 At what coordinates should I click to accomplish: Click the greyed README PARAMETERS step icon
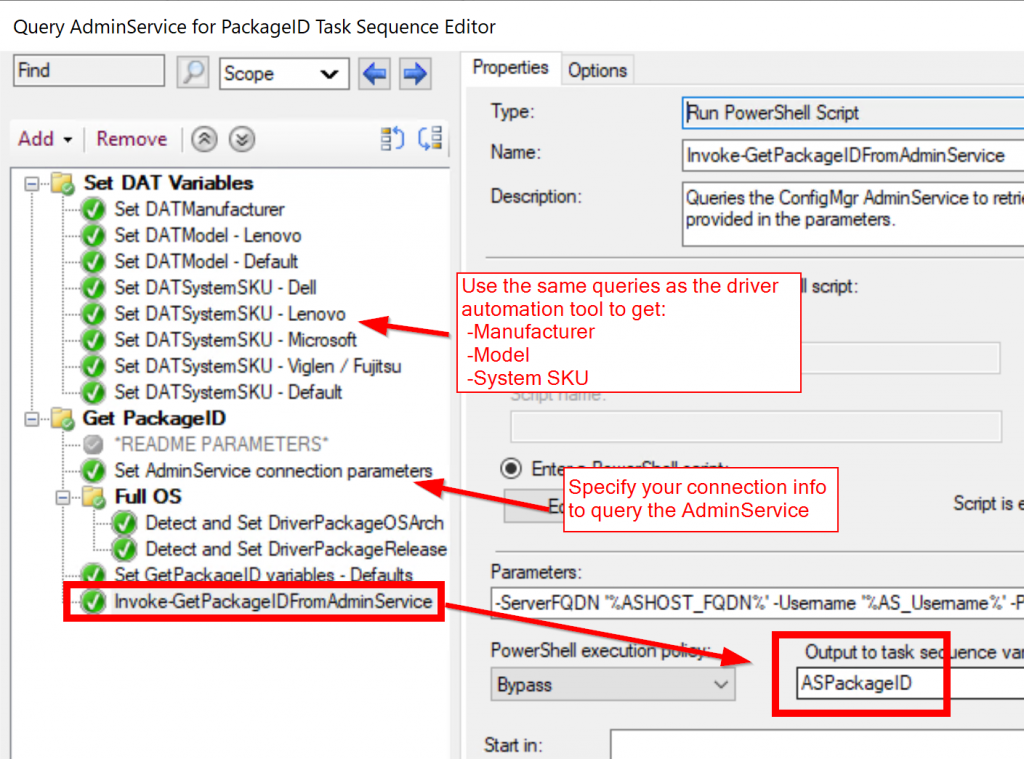(94, 444)
